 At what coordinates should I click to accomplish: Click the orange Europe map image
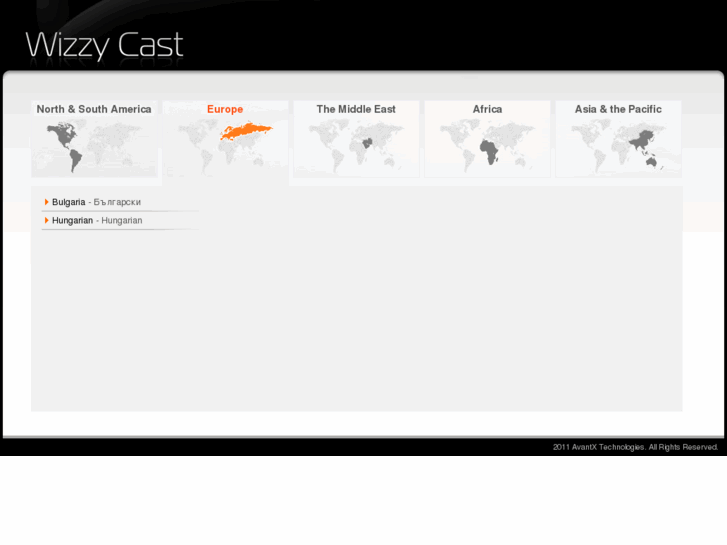pos(225,146)
